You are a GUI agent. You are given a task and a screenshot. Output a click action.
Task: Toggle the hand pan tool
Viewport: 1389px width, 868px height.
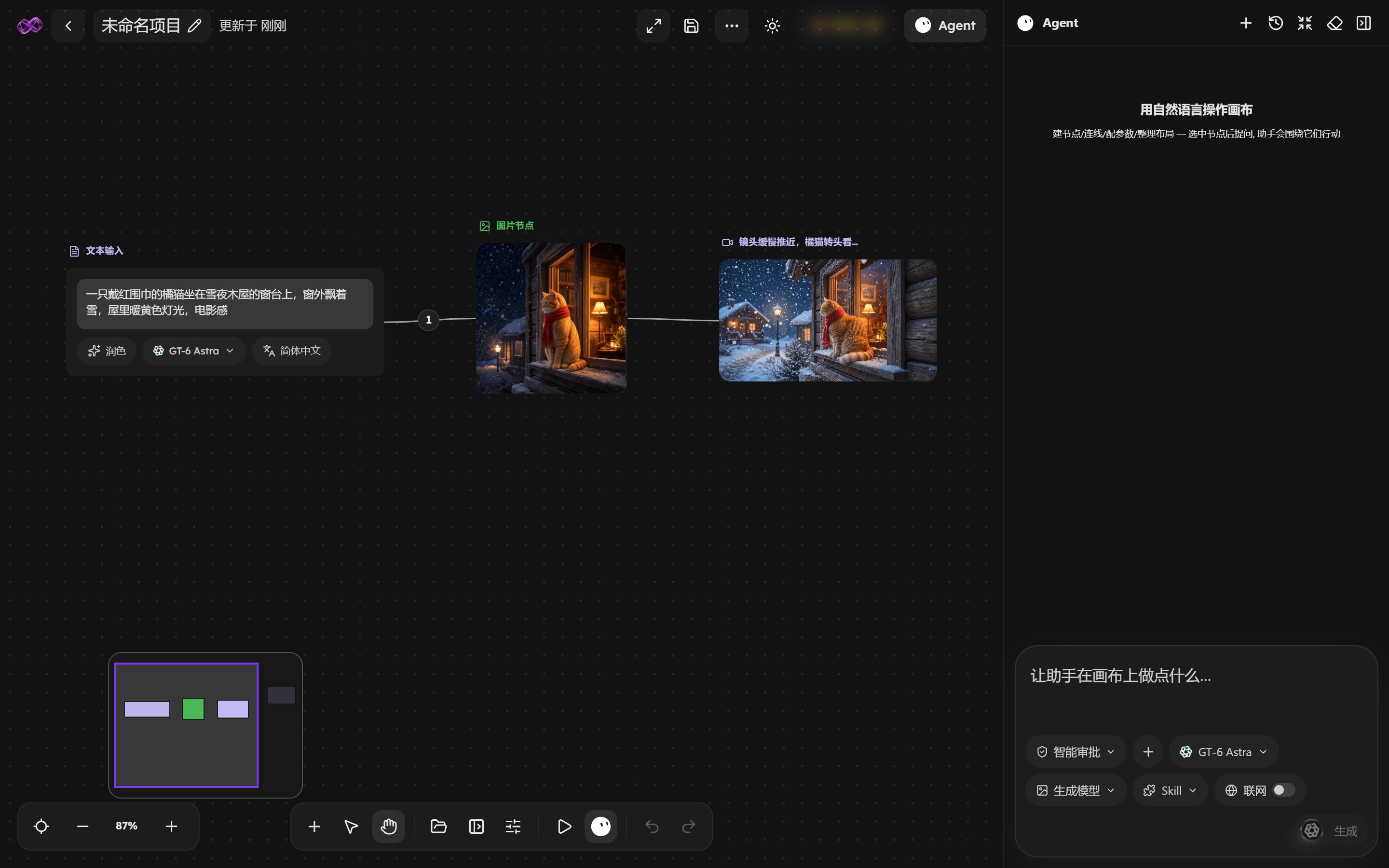coord(389,826)
